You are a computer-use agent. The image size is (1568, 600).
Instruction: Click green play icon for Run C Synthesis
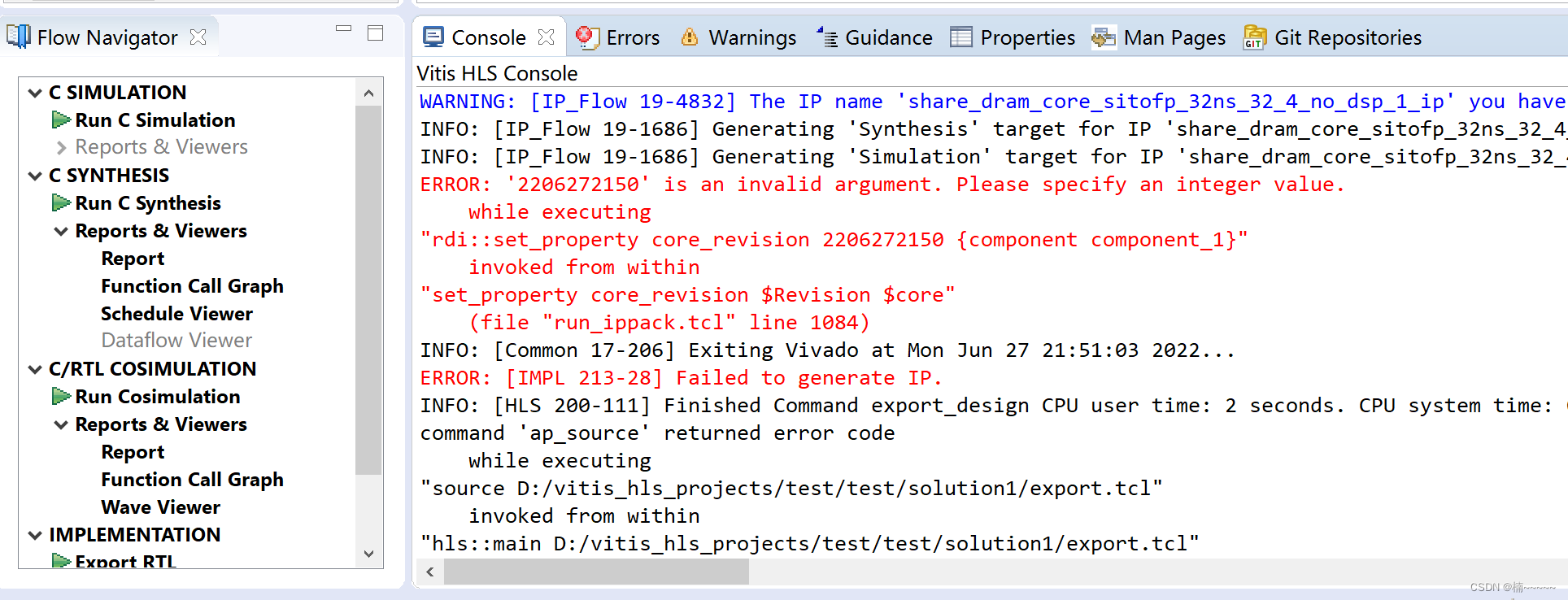(61, 202)
